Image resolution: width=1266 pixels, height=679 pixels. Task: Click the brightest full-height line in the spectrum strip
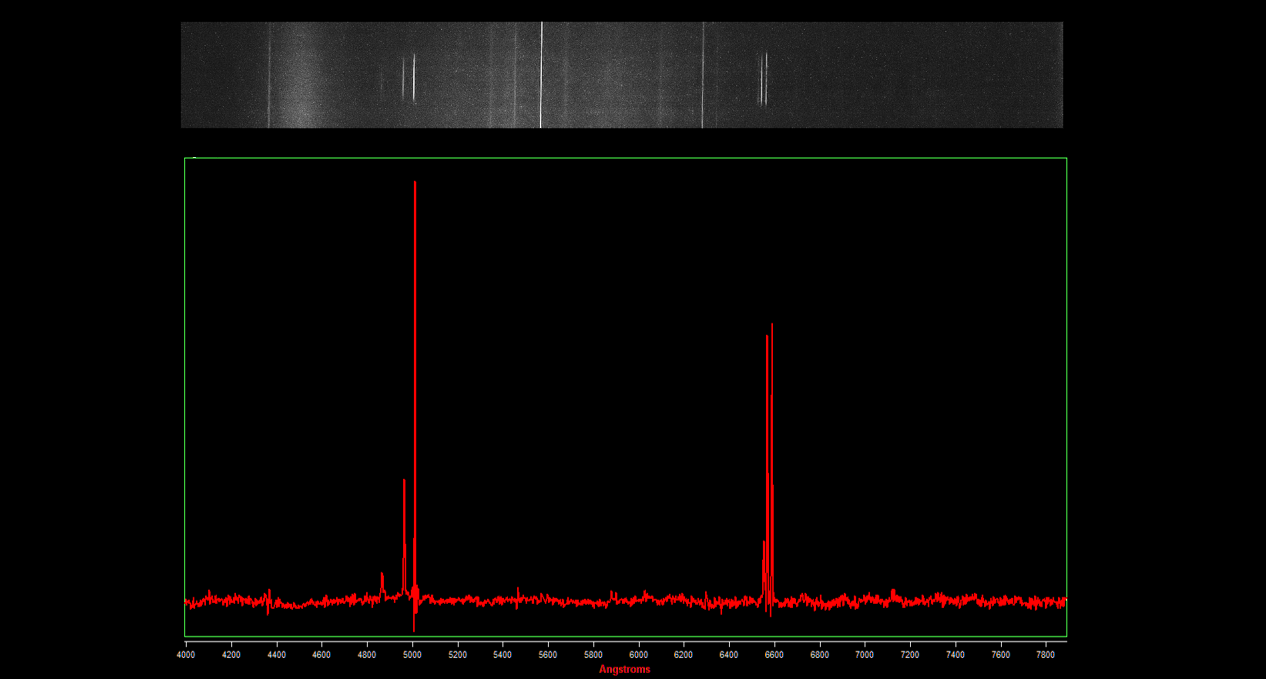(541, 75)
